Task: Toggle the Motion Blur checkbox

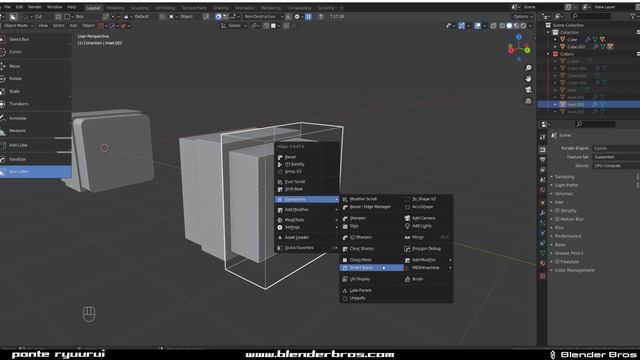Action: coord(557,219)
